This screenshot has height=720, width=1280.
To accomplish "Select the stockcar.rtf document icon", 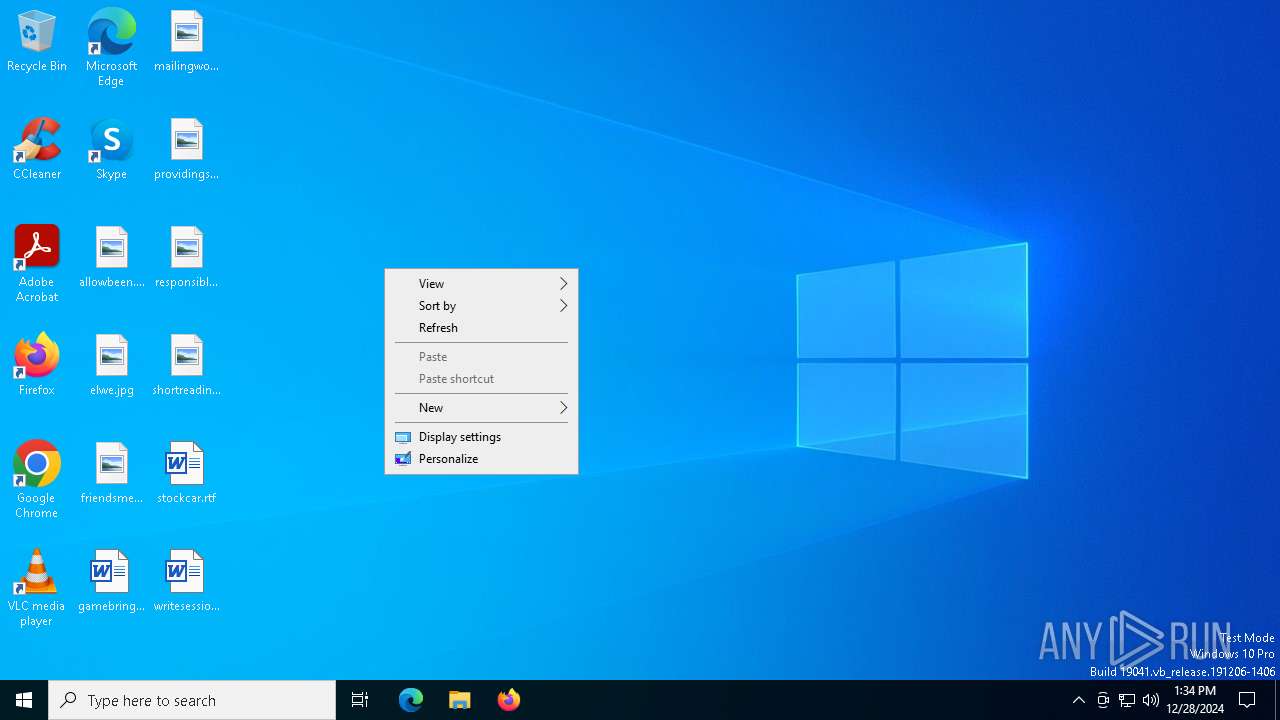I will 186,474.
